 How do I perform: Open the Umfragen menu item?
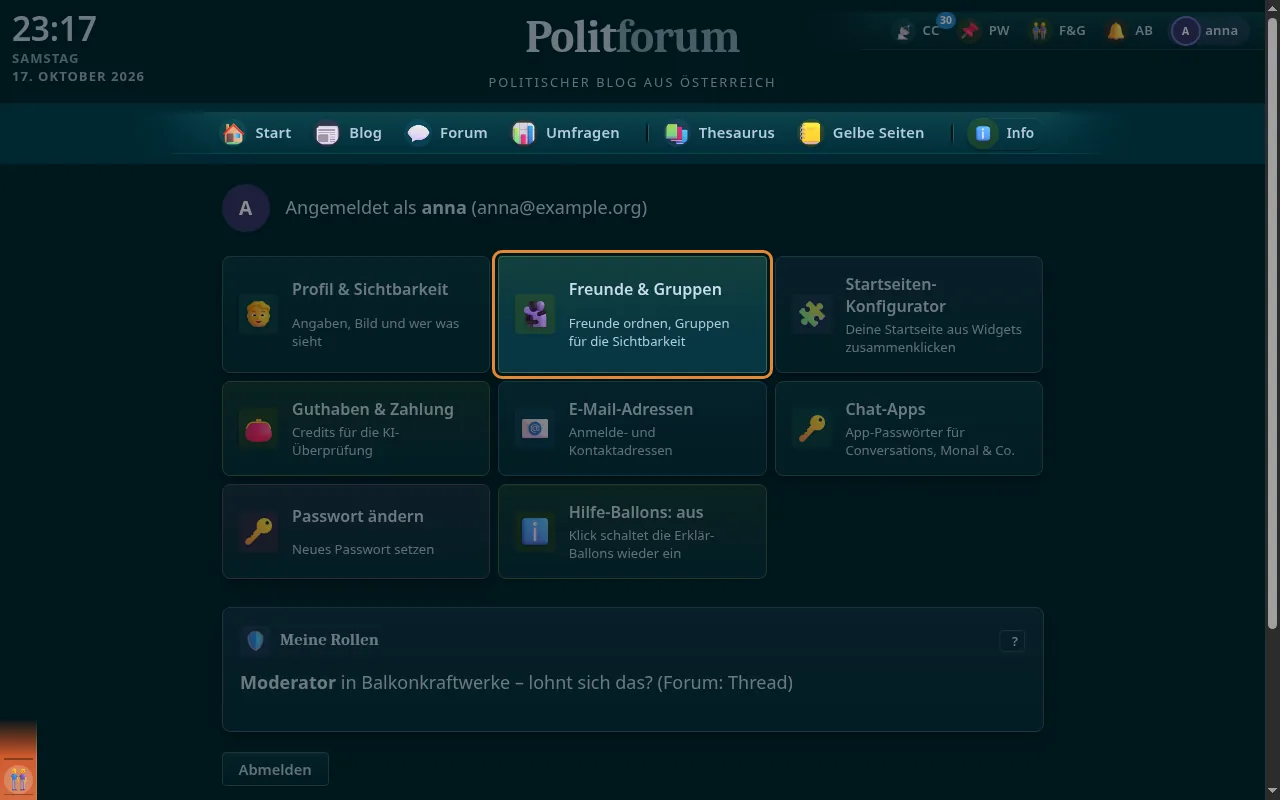(x=566, y=133)
